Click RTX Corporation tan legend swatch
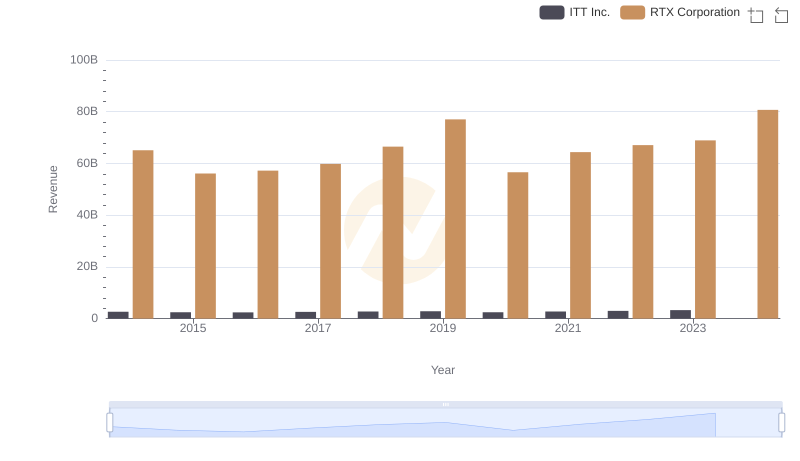This screenshot has height=461, width=800. (632, 12)
